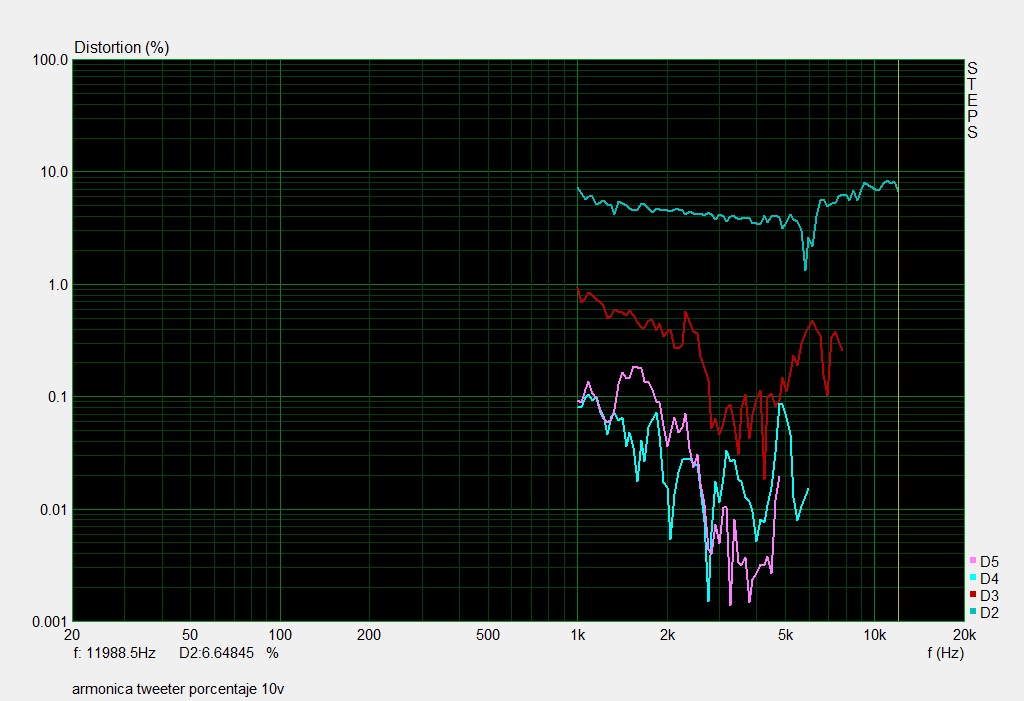Select the D4 legend label
The image size is (1024, 701).
click(989, 579)
